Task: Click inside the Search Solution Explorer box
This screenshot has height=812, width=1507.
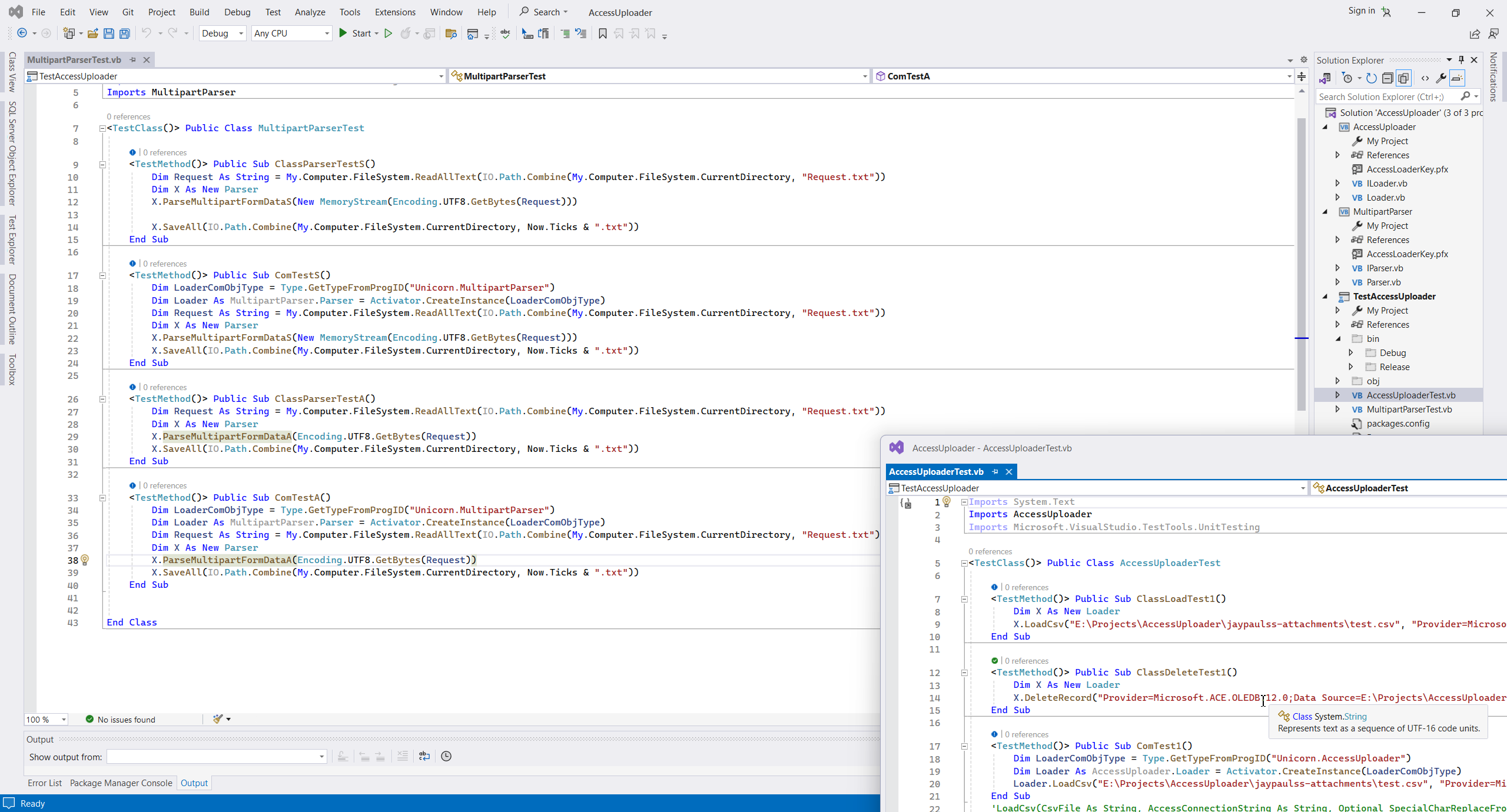Action: click(x=1389, y=96)
